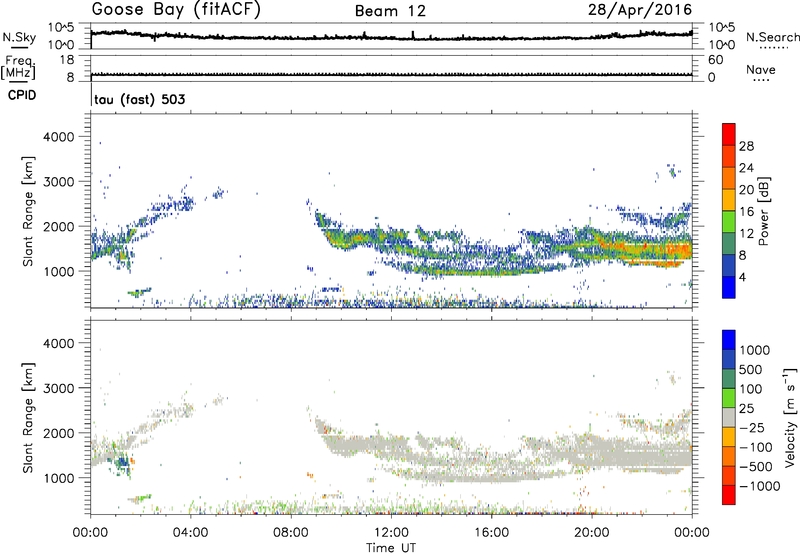Click the '08:00' time tick label
The width and height of the screenshot is (800, 554).
tap(291, 533)
